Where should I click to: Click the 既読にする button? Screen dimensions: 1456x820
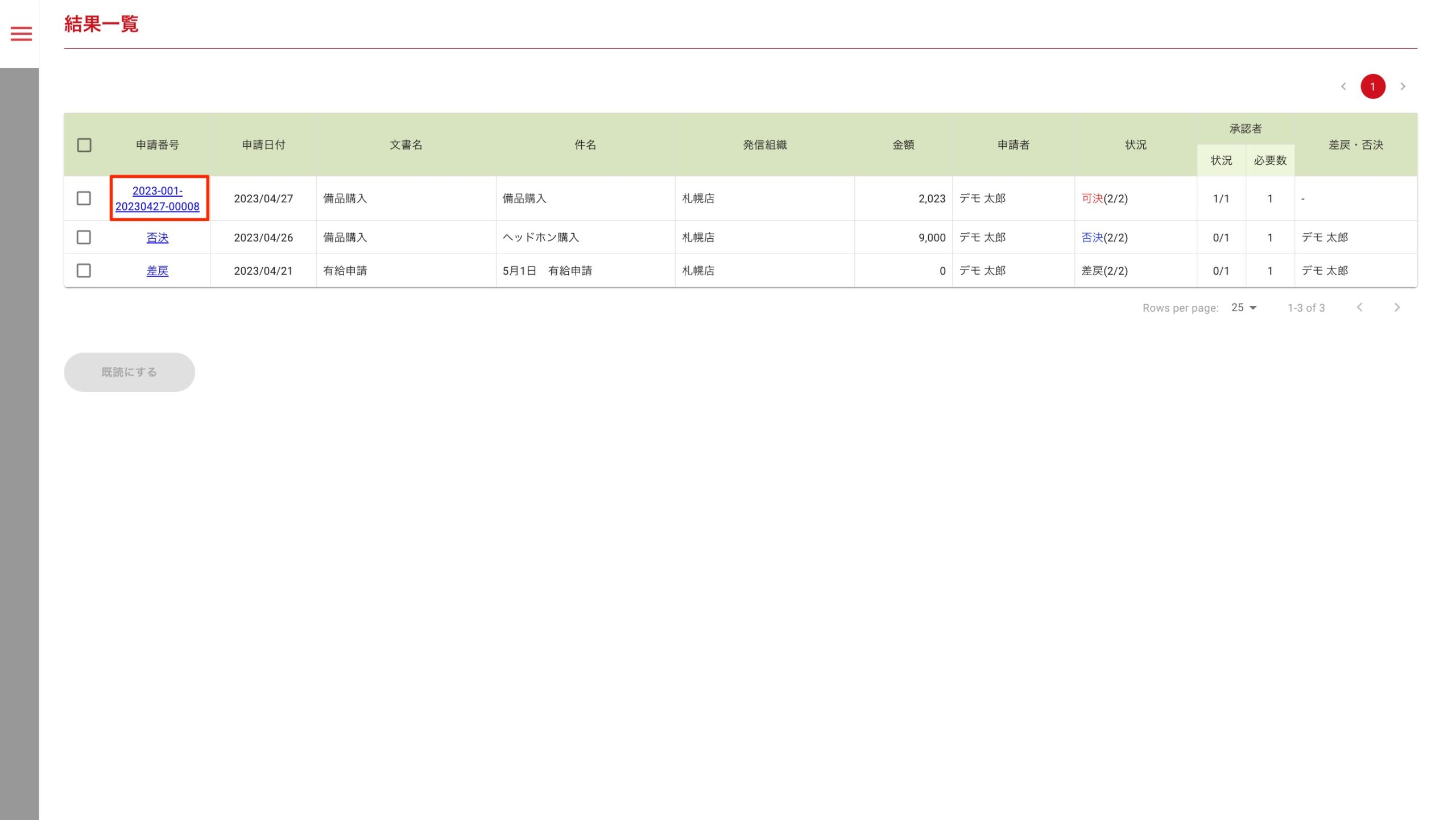pyautogui.click(x=129, y=372)
